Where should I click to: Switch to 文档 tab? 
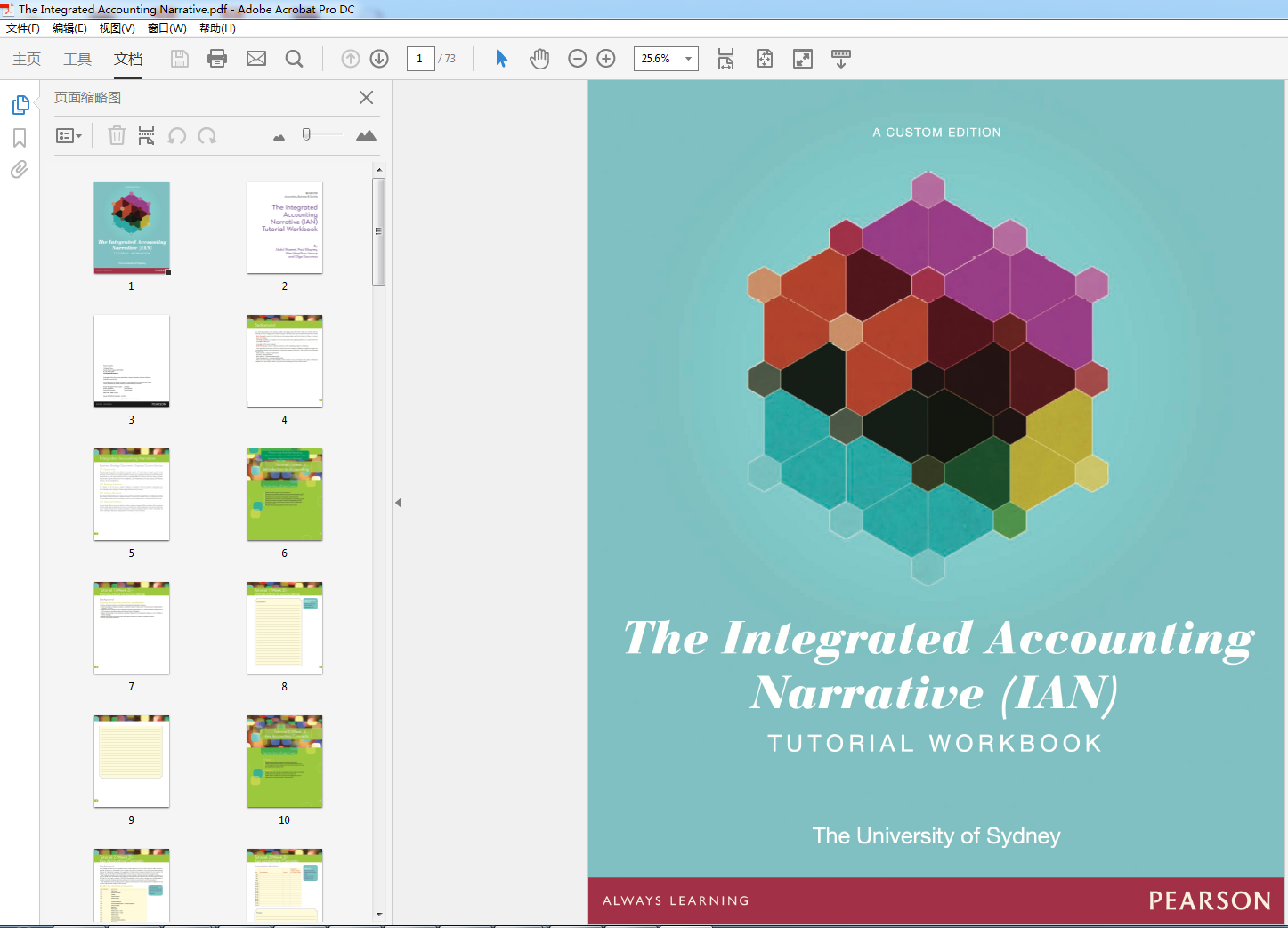point(128,59)
